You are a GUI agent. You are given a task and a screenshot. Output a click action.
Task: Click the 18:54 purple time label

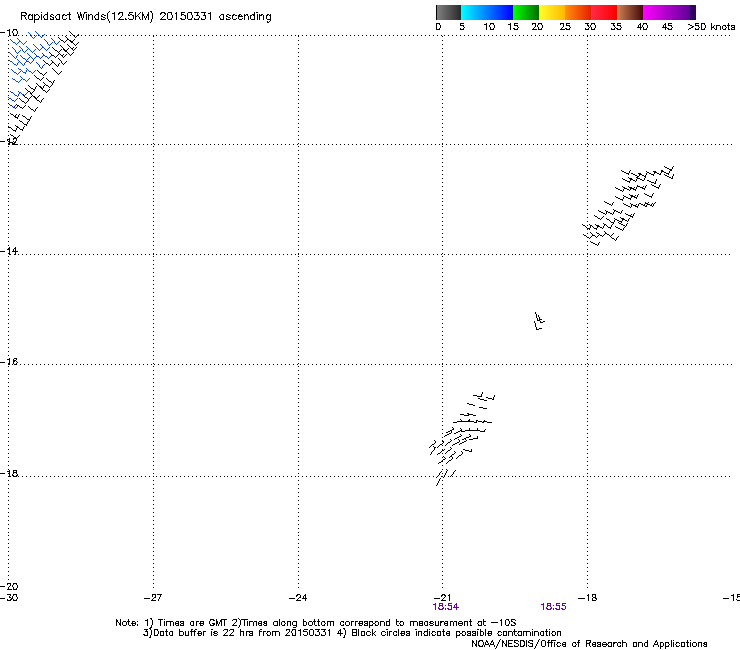[446, 607]
